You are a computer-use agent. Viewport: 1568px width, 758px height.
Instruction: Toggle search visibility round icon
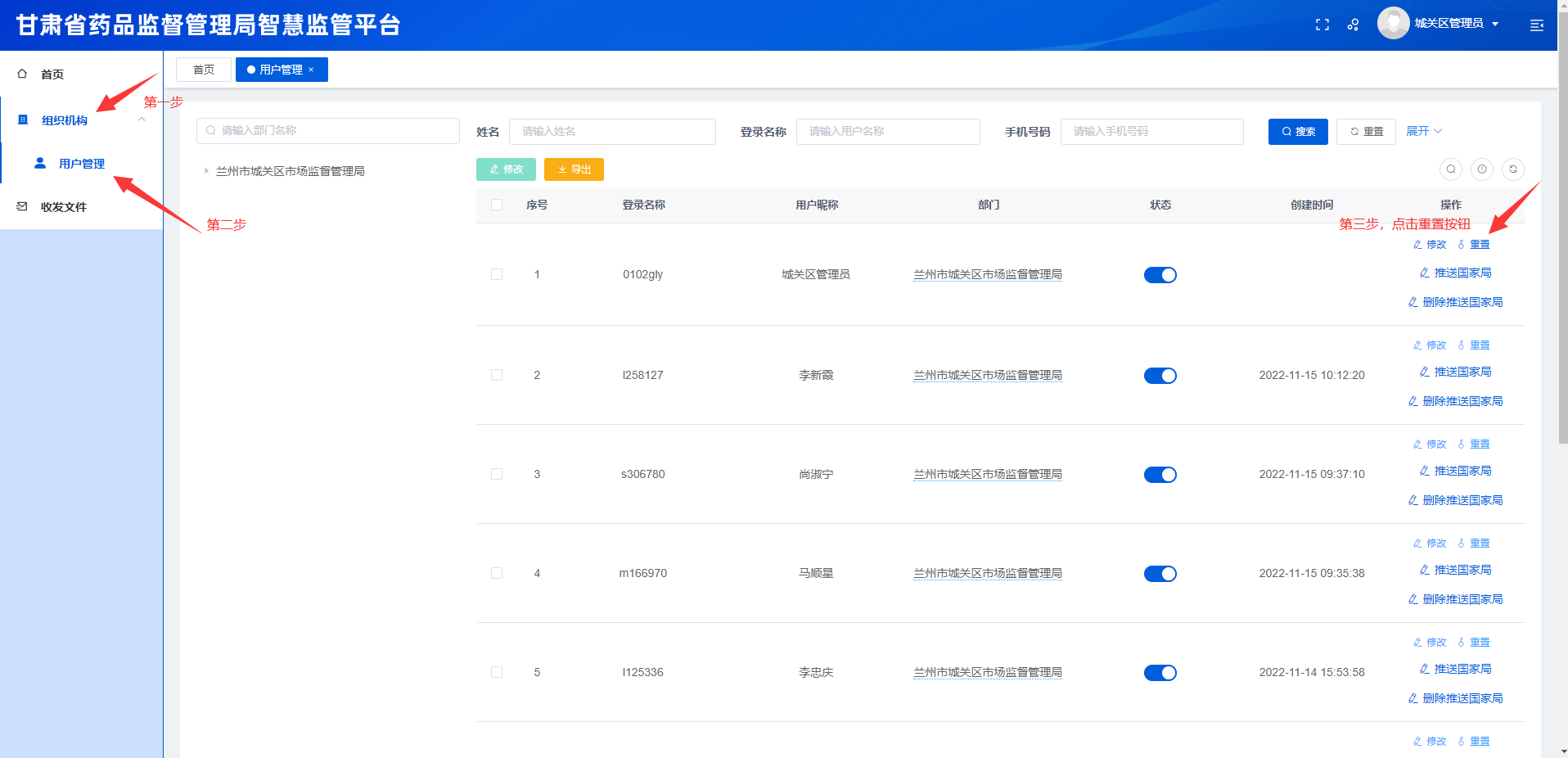click(1451, 169)
